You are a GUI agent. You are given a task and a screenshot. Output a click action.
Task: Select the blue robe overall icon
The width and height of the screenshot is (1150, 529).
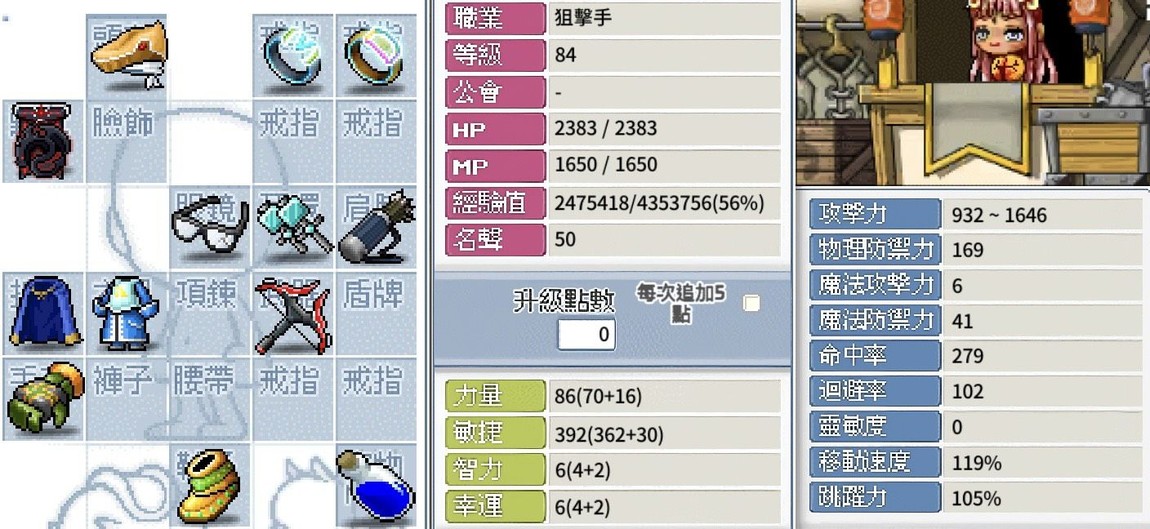(125, 313)
